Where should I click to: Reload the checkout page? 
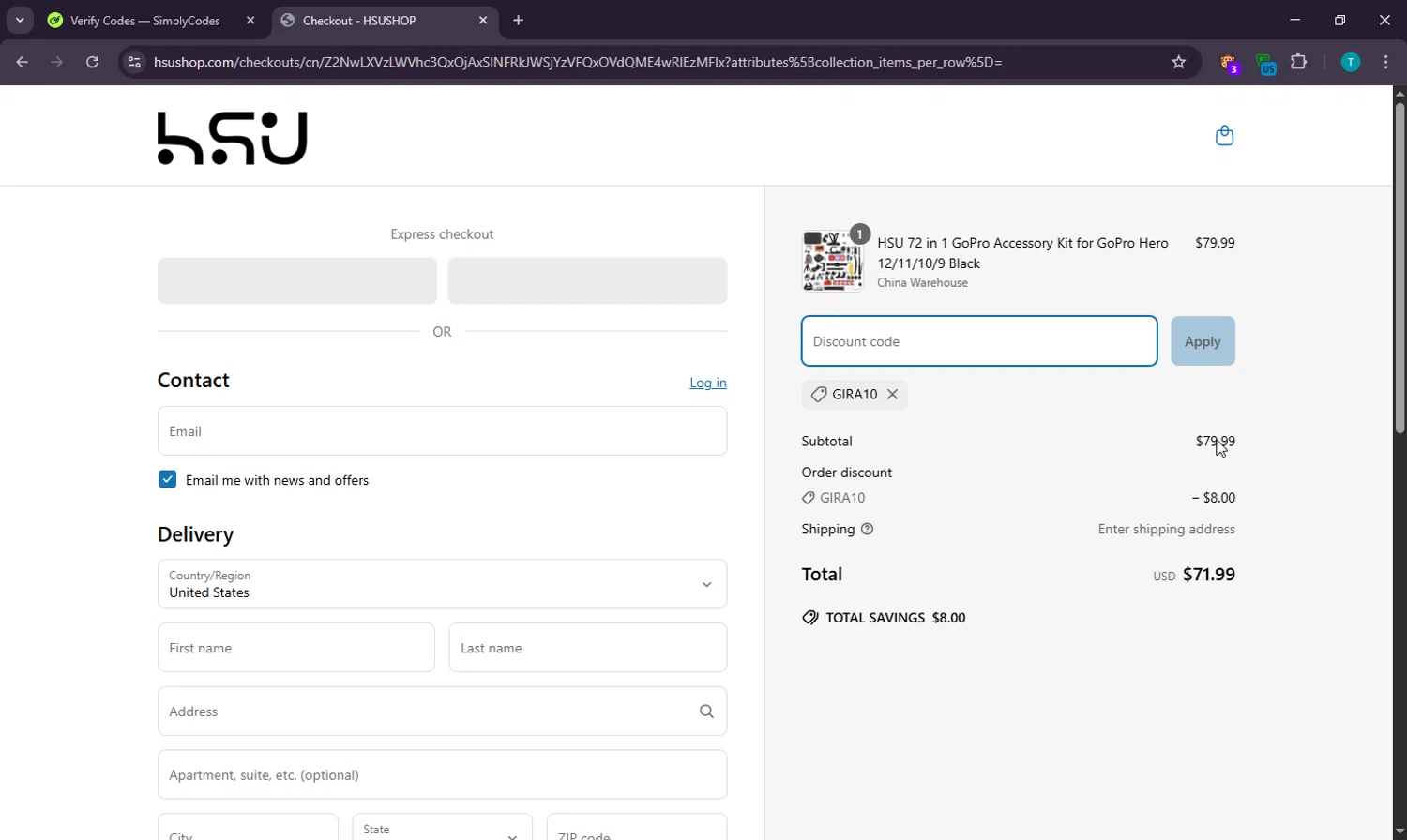(92, 62)
